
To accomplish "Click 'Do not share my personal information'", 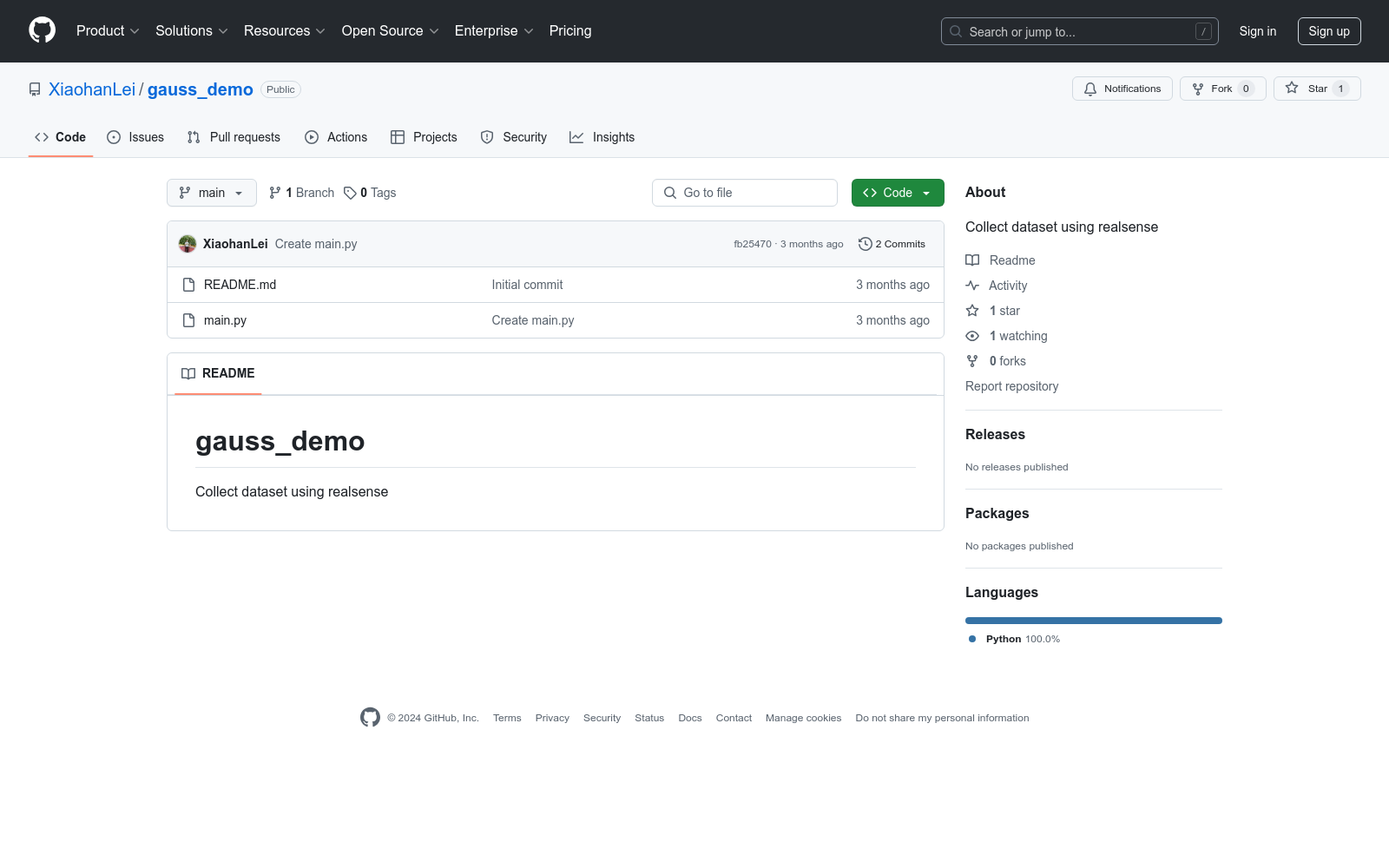I will (x=942, y=718).
